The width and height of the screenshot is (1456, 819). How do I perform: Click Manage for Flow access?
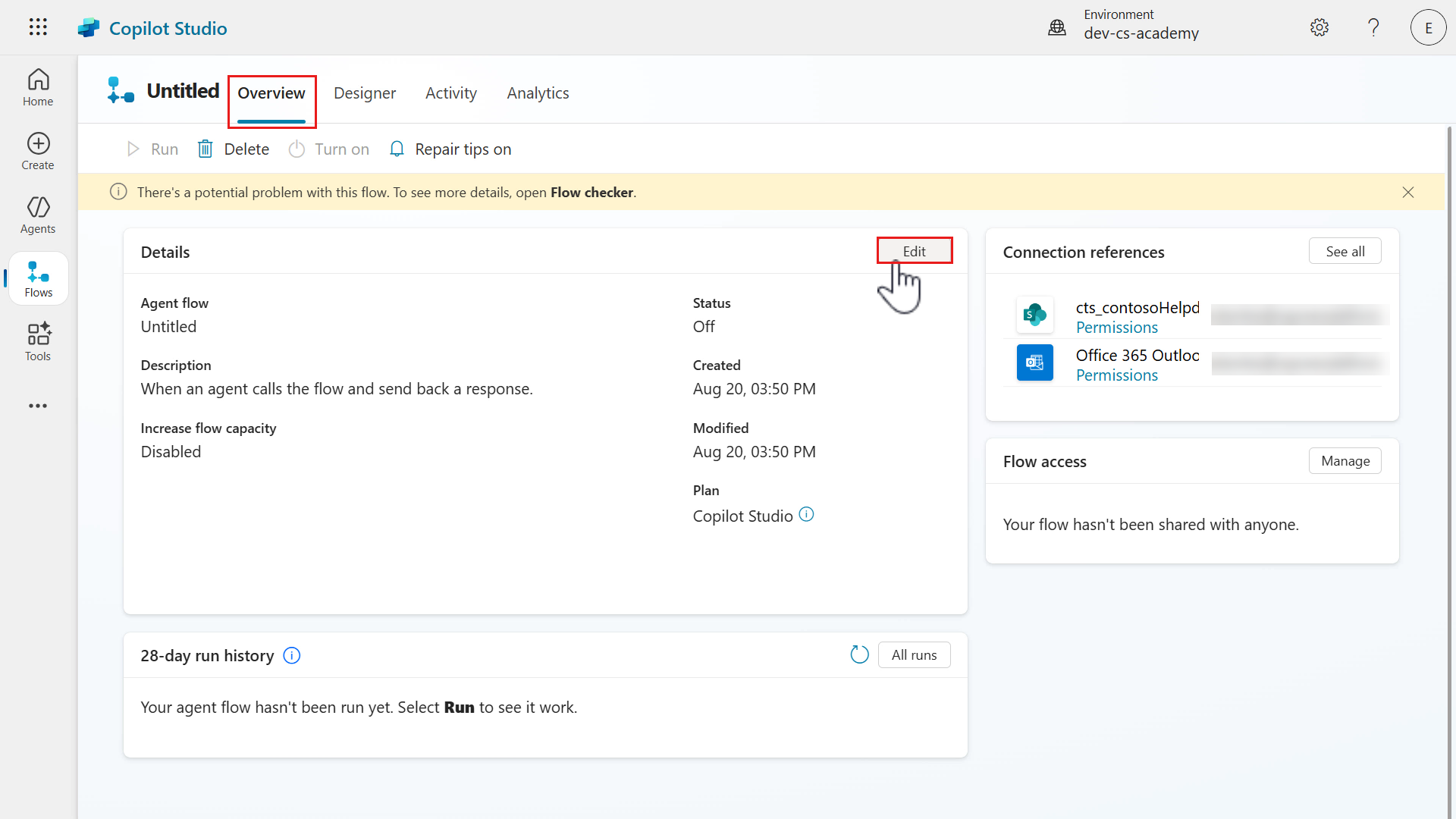pos(1345,461)
